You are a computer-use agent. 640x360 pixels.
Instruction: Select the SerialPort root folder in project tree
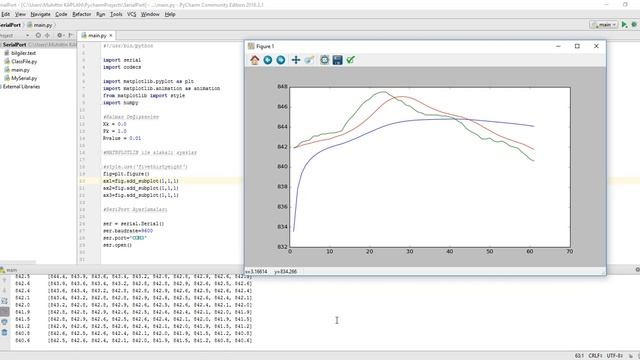38,44
